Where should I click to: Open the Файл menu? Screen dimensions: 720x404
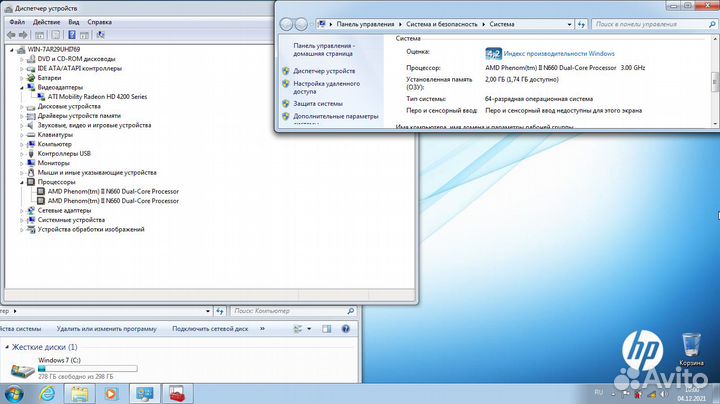coord(17,22)
